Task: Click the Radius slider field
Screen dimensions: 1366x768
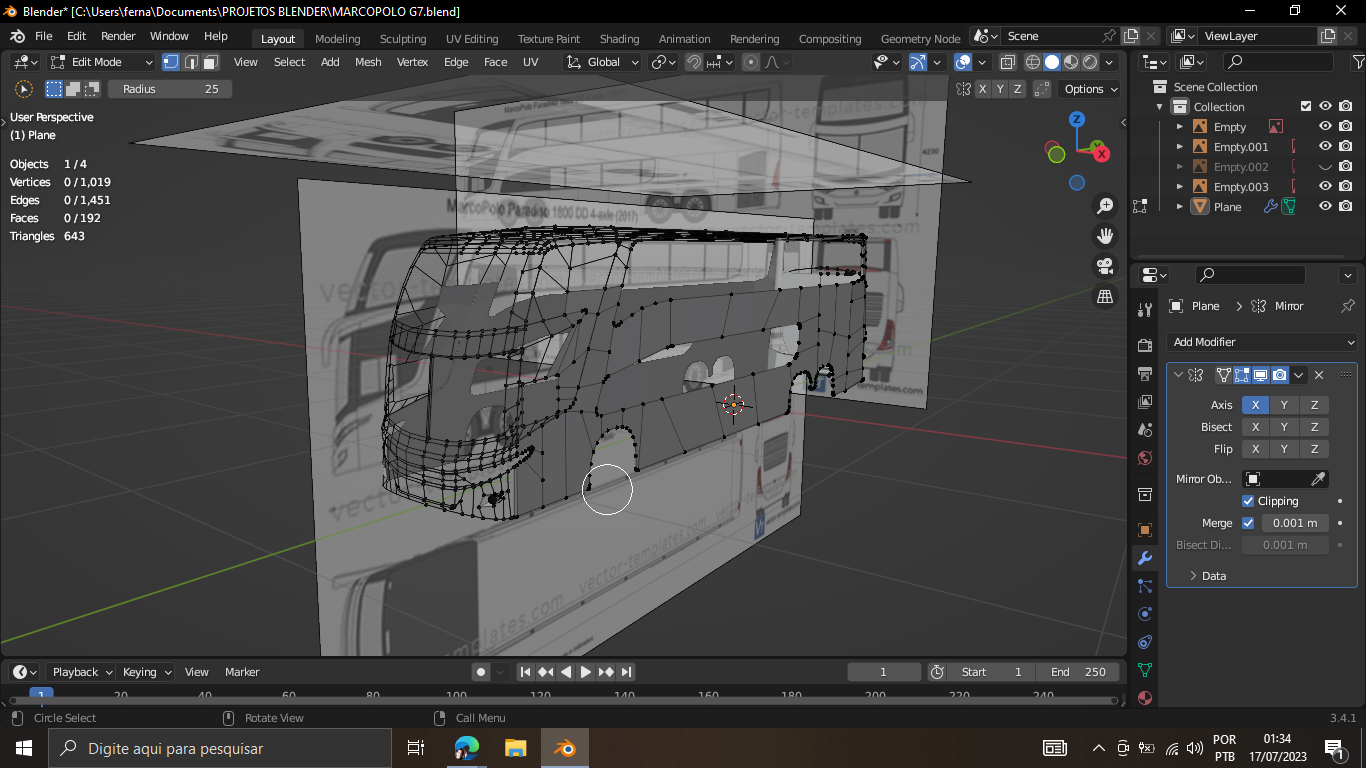Action: tap(170, 89)
